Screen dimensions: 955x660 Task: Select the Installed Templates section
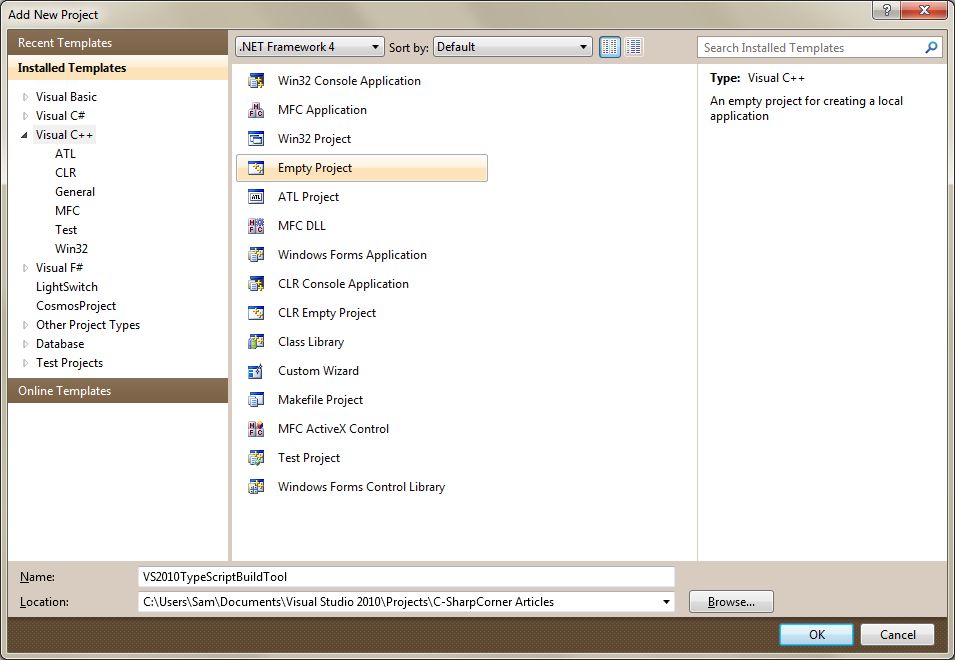tap(118, 68)
